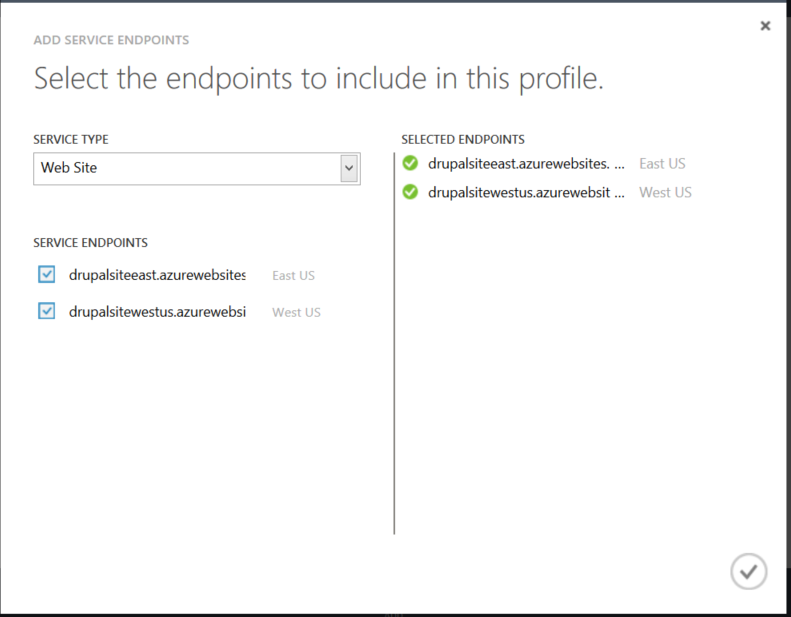The width and height of the screenshot is (791, 617).
Task: Click East US region in Selected Endpoints
Action: 662,163
